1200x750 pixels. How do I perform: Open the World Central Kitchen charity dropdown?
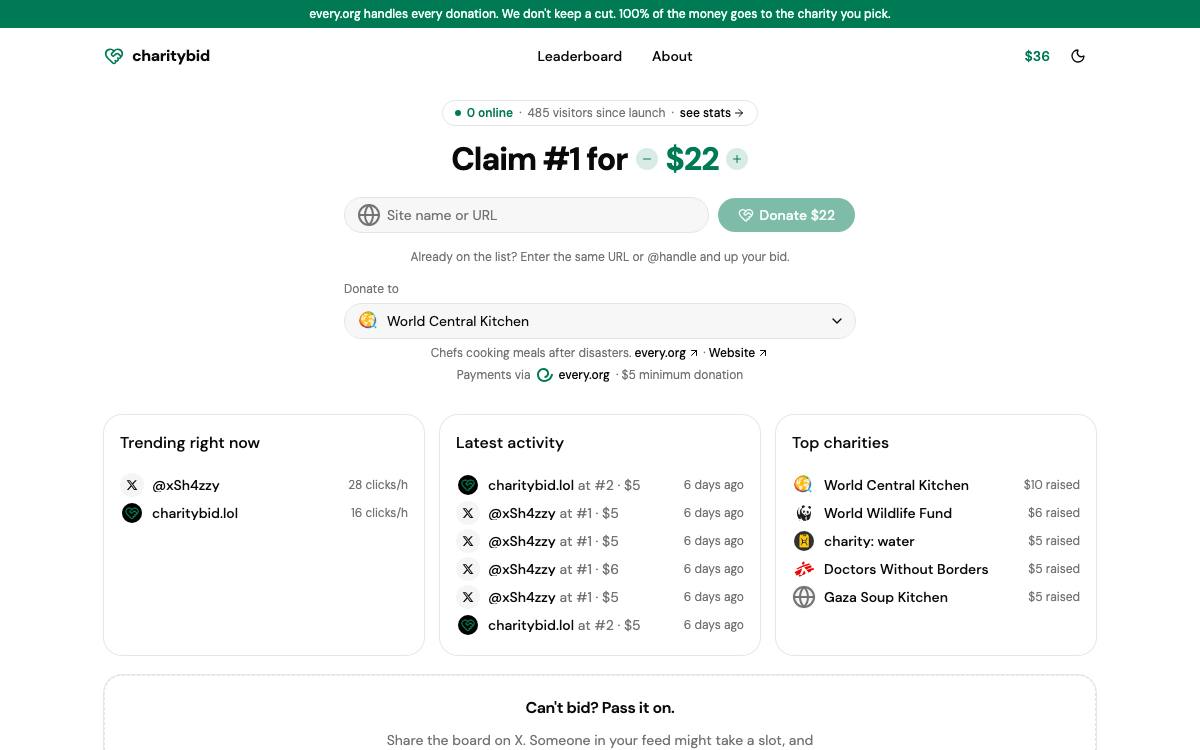[600, 321]
